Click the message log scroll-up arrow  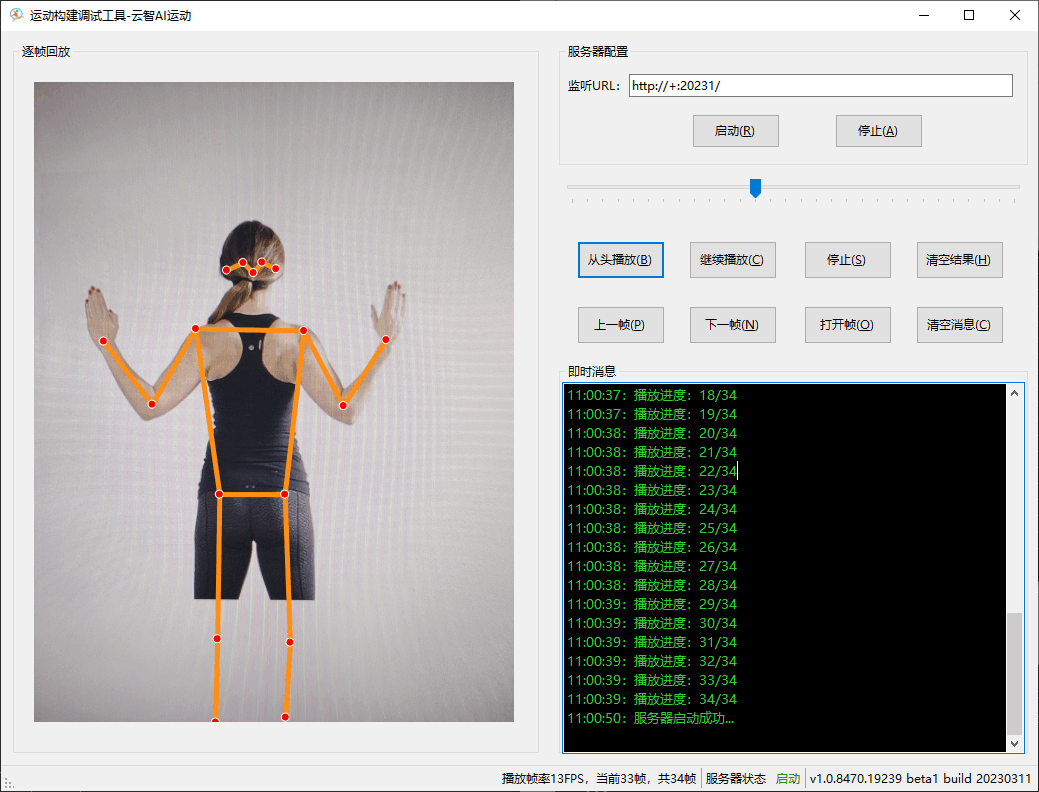(1015, 393)
